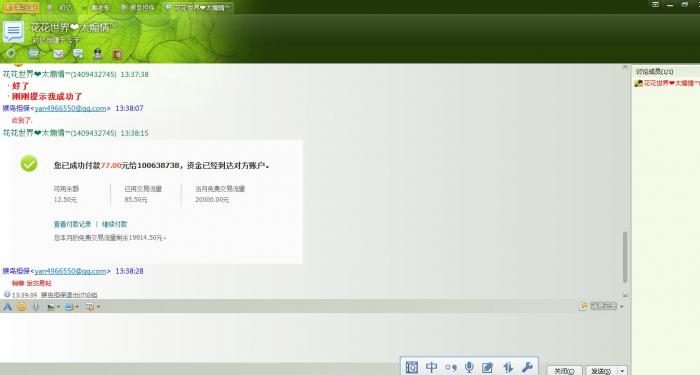Click the chat bubble icon in header toolbar

[78, 54]
